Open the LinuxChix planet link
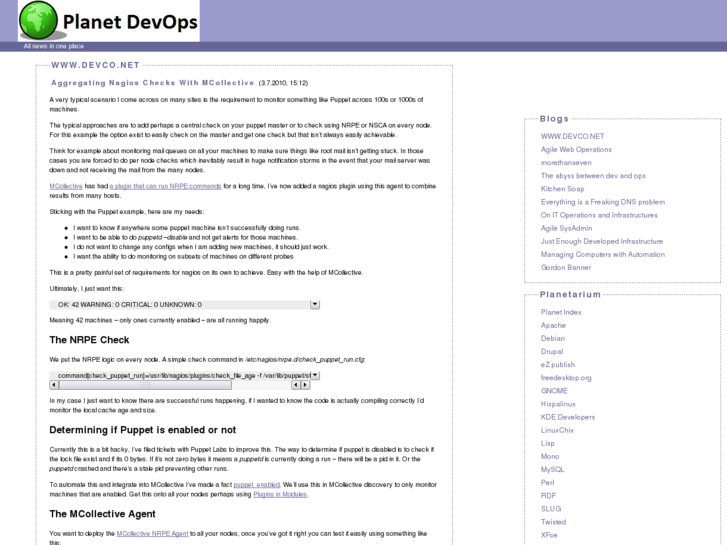 point(557,430)
